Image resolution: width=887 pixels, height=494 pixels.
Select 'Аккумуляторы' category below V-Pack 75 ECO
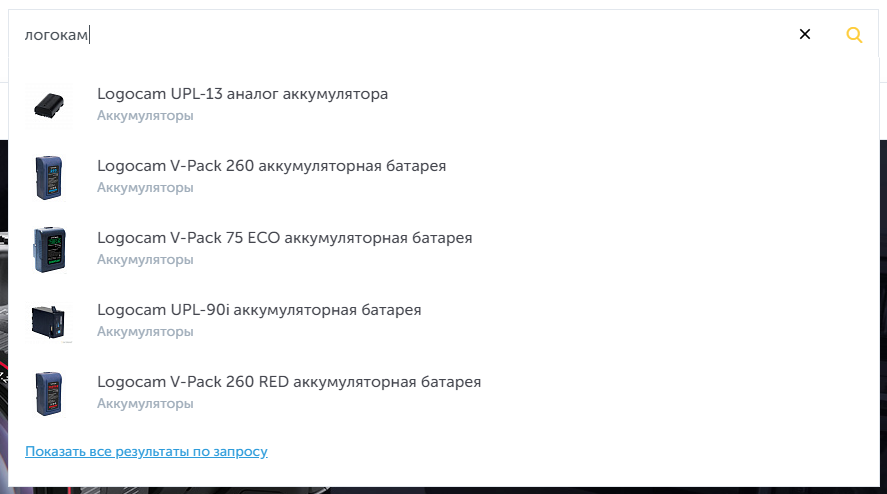pyautogui.click(x=145, y=260)
